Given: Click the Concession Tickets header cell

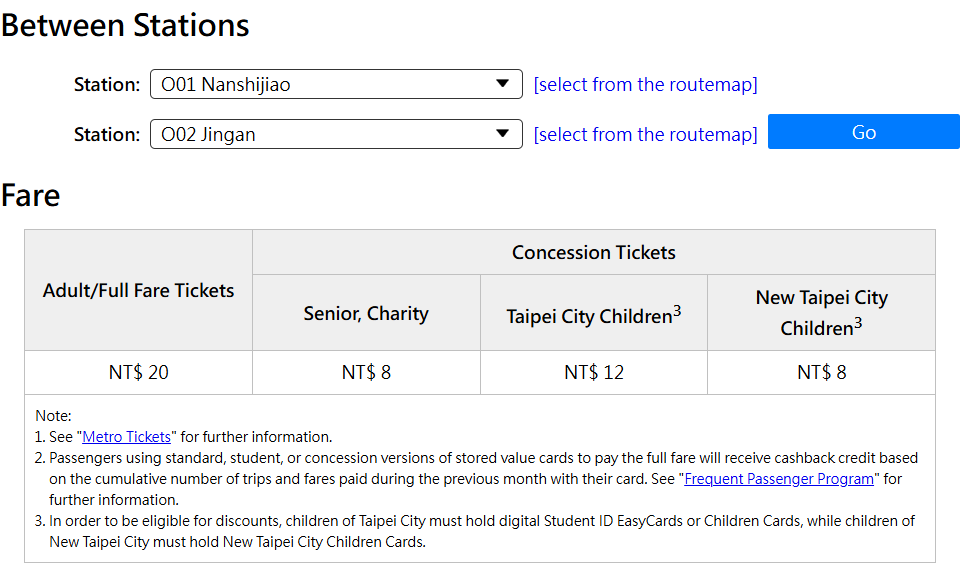Looking at the screenshot, I should (594, 253).
